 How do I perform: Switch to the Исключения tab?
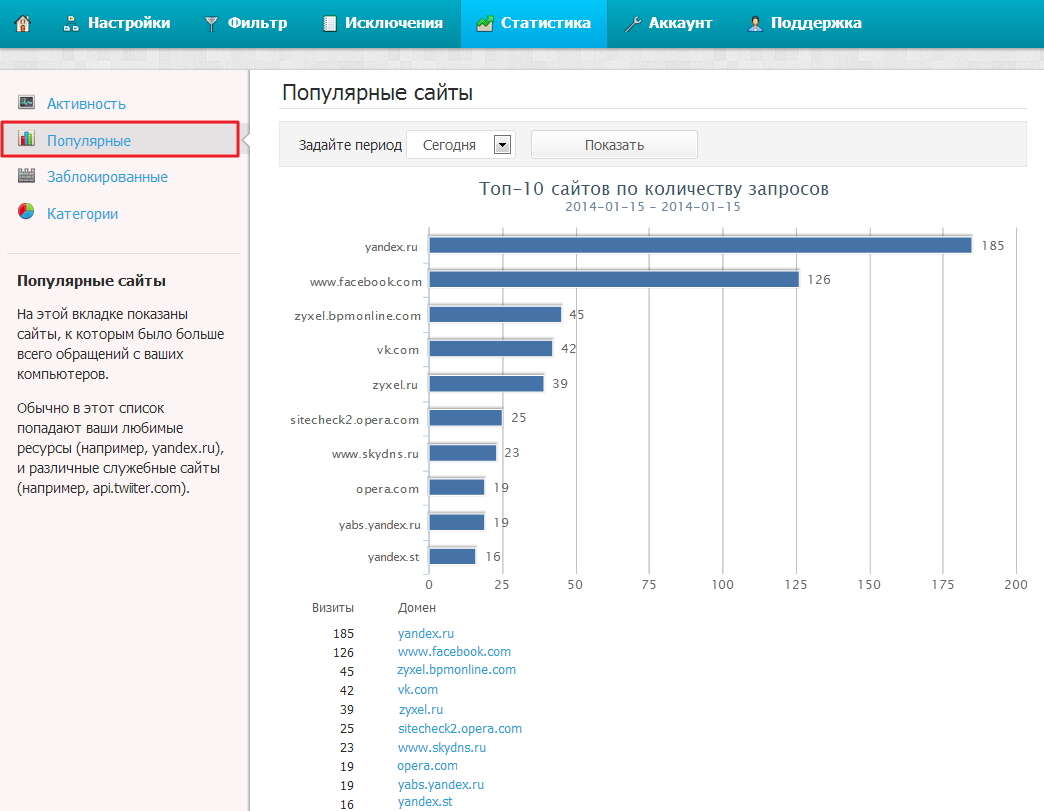[382, 23]
